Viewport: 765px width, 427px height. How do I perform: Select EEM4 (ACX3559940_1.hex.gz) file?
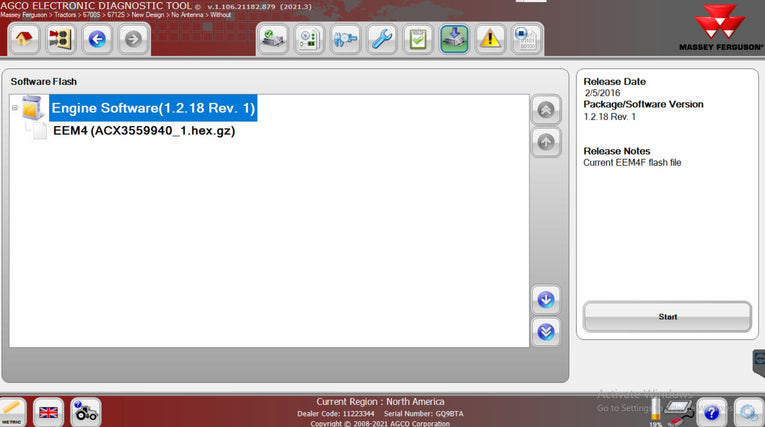click(x=143, y=131)
